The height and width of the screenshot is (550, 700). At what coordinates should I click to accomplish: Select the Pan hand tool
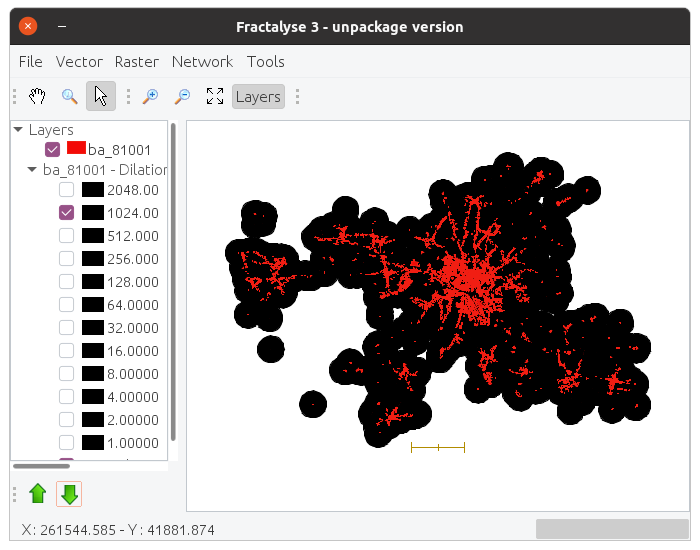37,96
